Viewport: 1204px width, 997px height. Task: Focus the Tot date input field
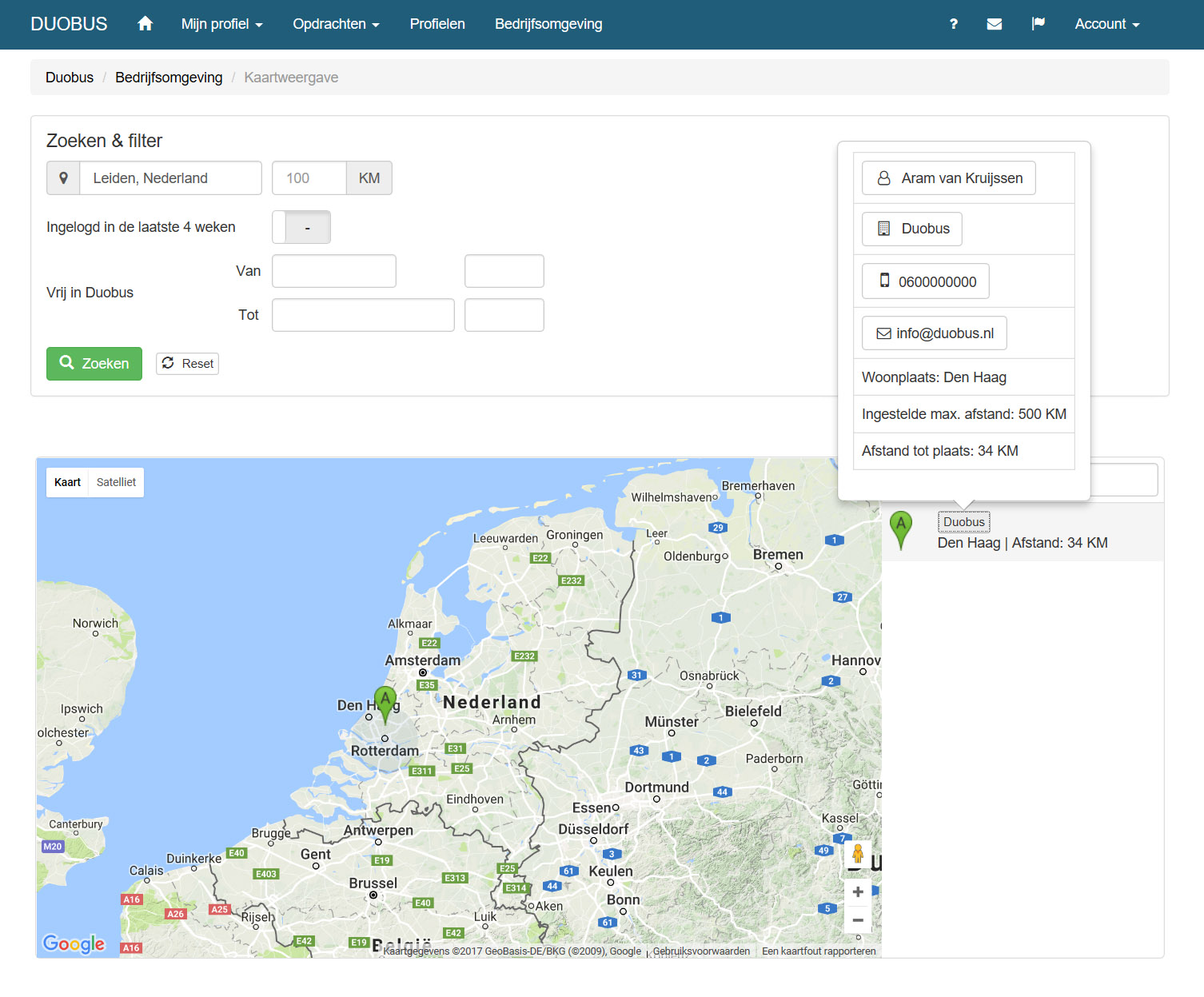(363, 315)
